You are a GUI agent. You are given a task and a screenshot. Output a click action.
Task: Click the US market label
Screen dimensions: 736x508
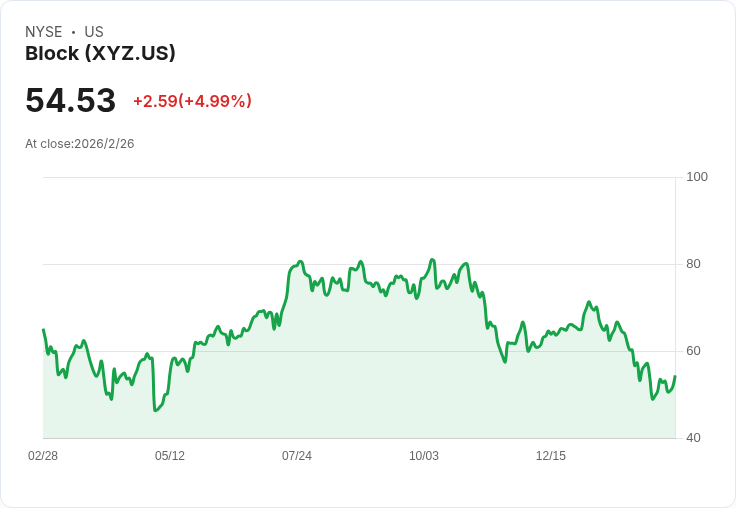tap(94, 32)
